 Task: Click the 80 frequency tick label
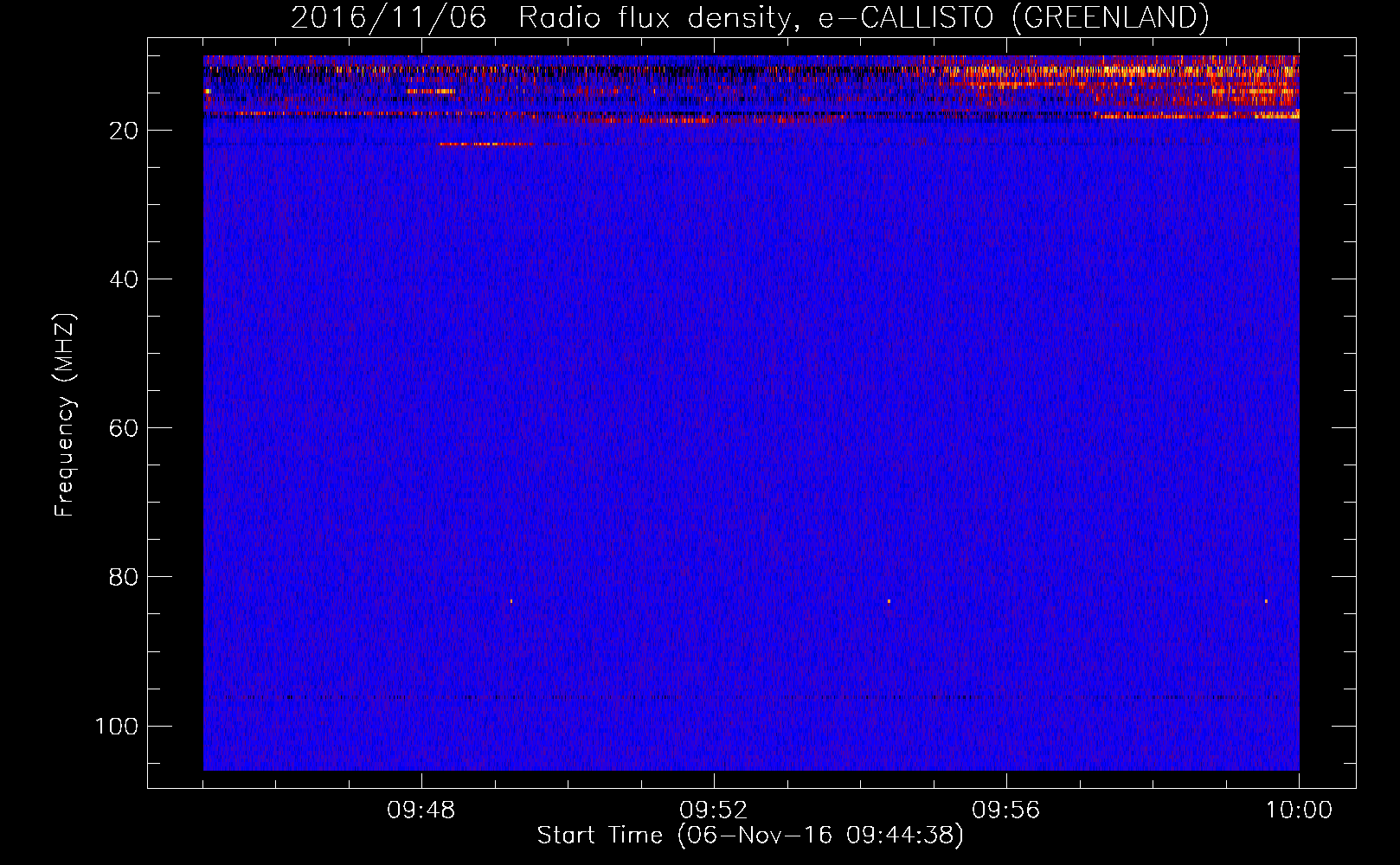(x=125, y=577)
